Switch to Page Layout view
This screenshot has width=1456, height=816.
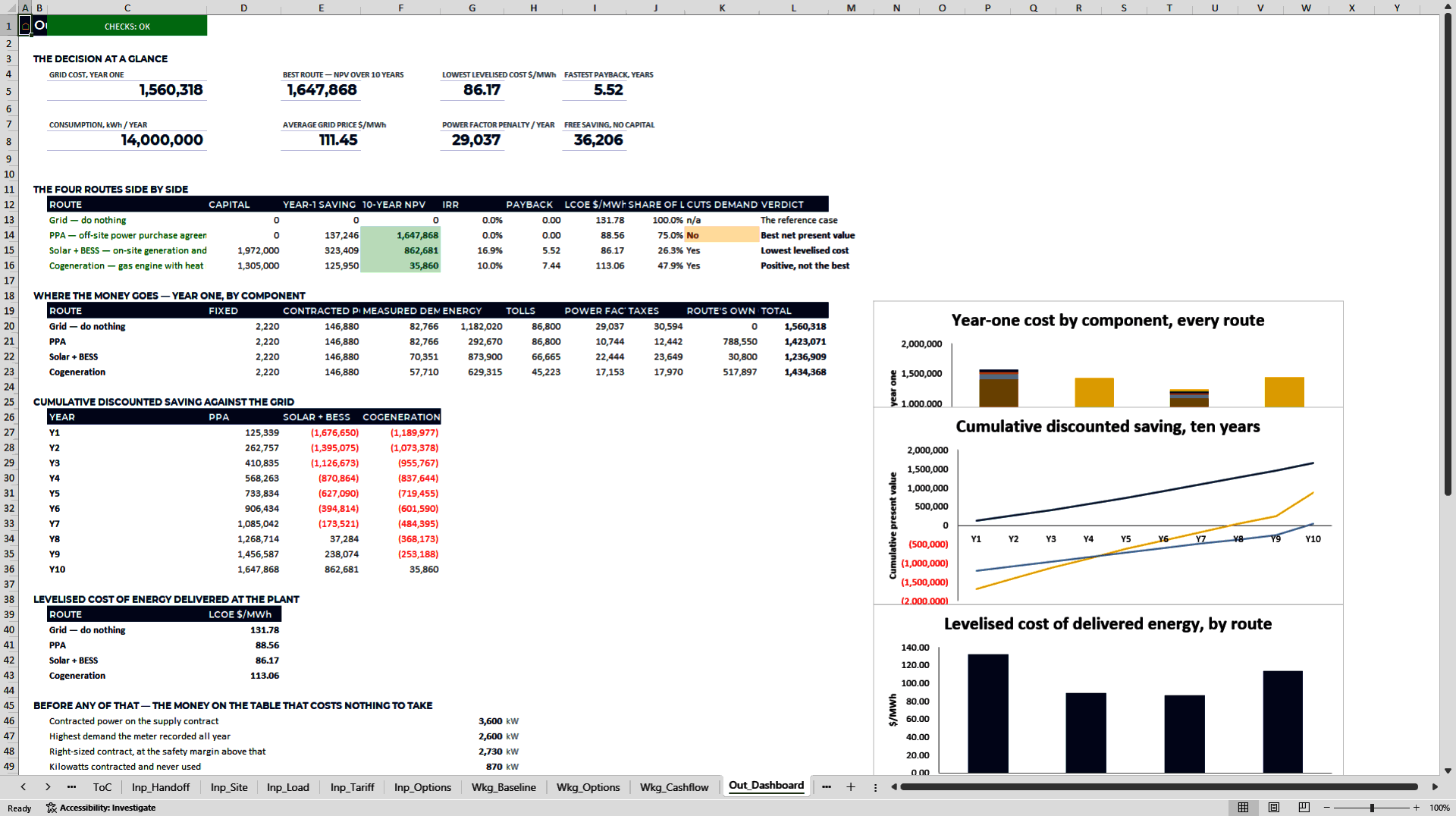[x=1274, y=808]
